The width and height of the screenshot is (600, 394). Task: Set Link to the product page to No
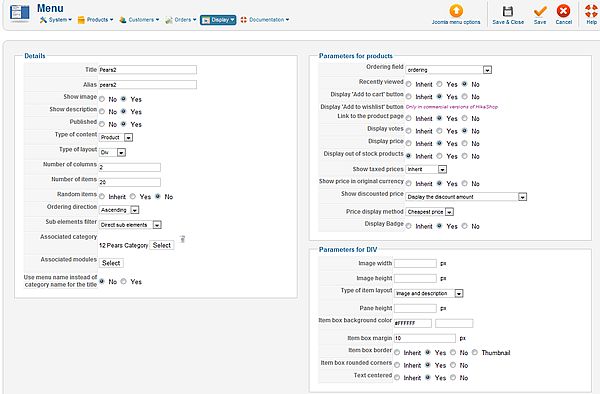[x=465, y=119]
